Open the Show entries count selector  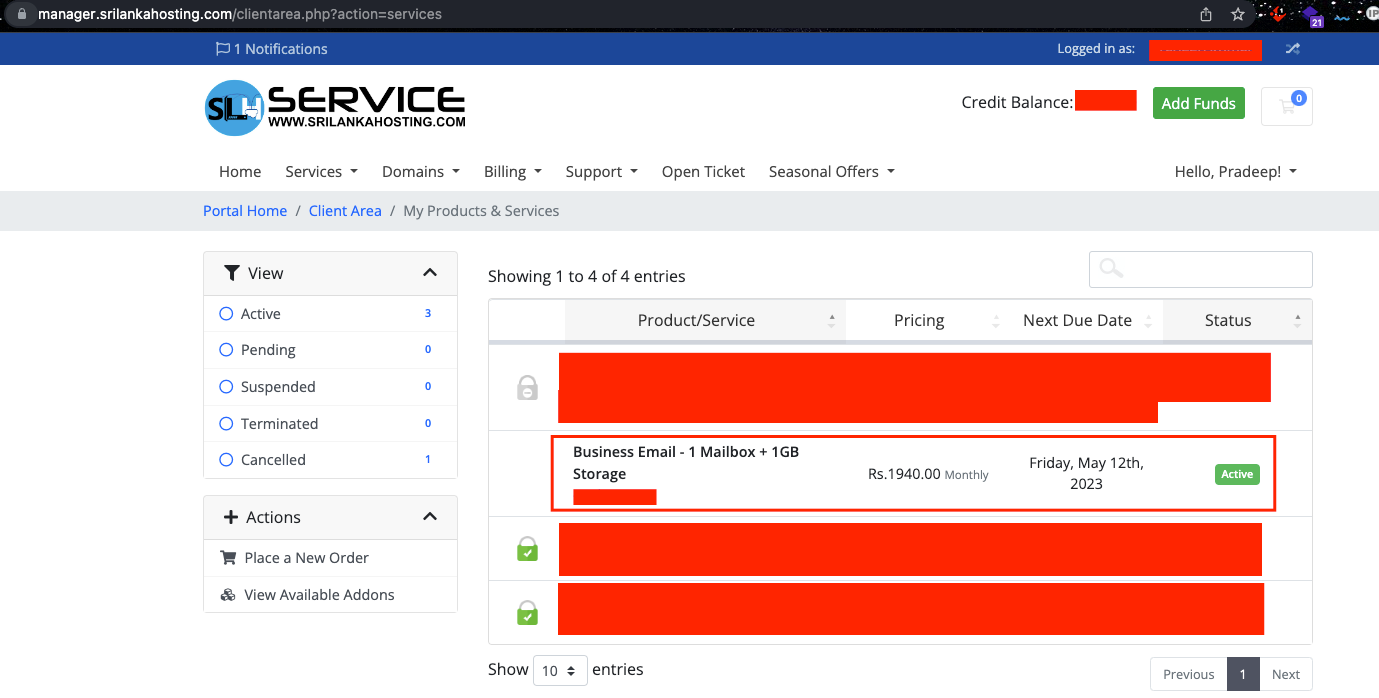559,670
